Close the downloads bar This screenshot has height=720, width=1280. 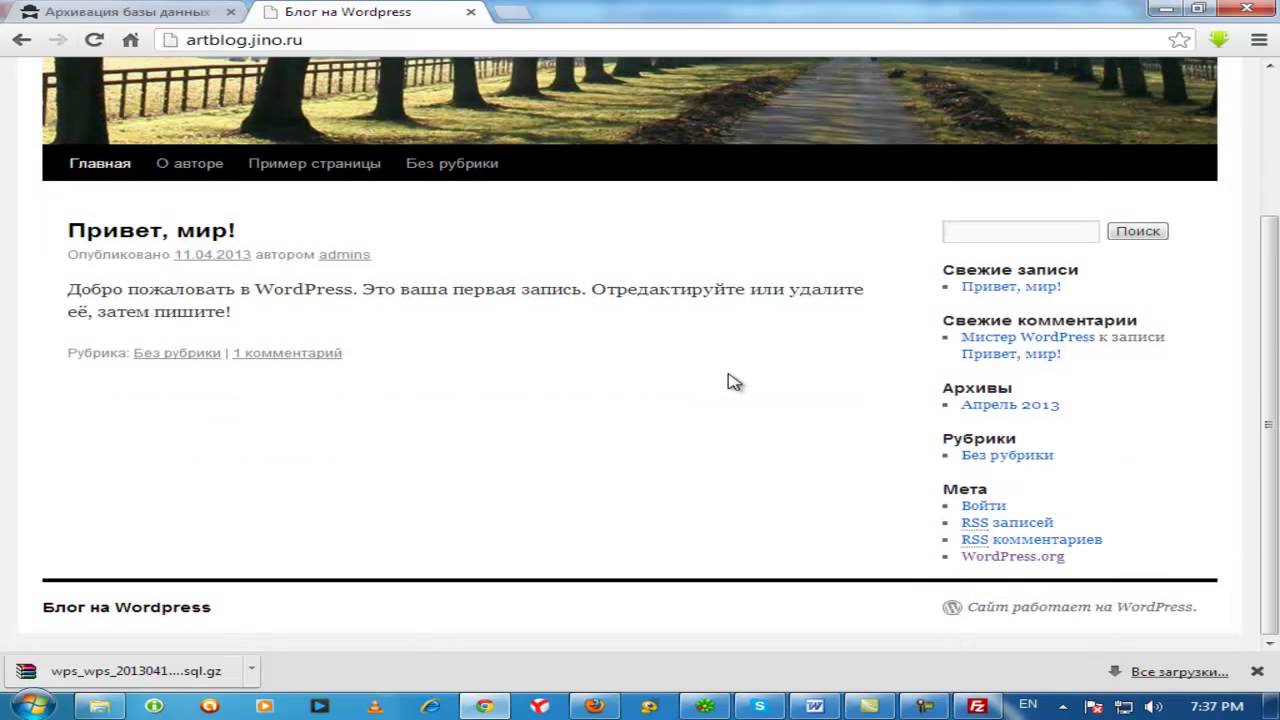(x=1258, y=671)
